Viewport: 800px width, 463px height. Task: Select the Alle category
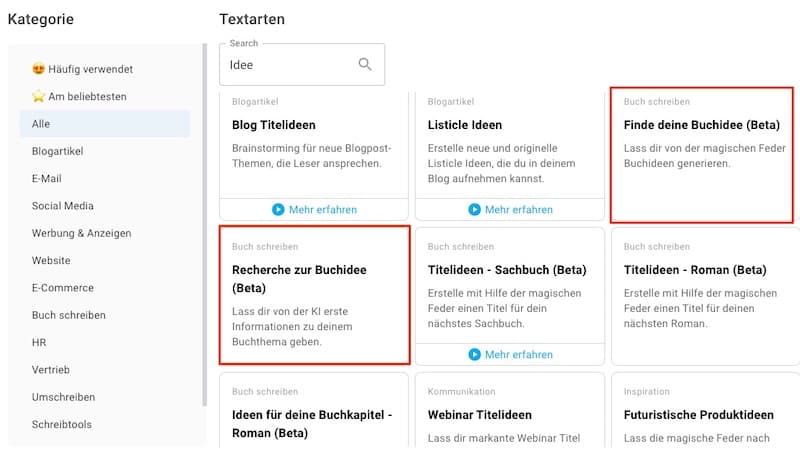[41, 124]
